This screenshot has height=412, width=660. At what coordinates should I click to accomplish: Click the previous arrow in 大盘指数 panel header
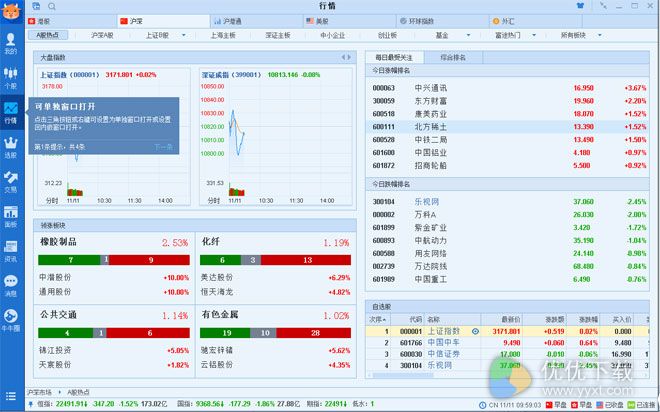coord(343,57)
